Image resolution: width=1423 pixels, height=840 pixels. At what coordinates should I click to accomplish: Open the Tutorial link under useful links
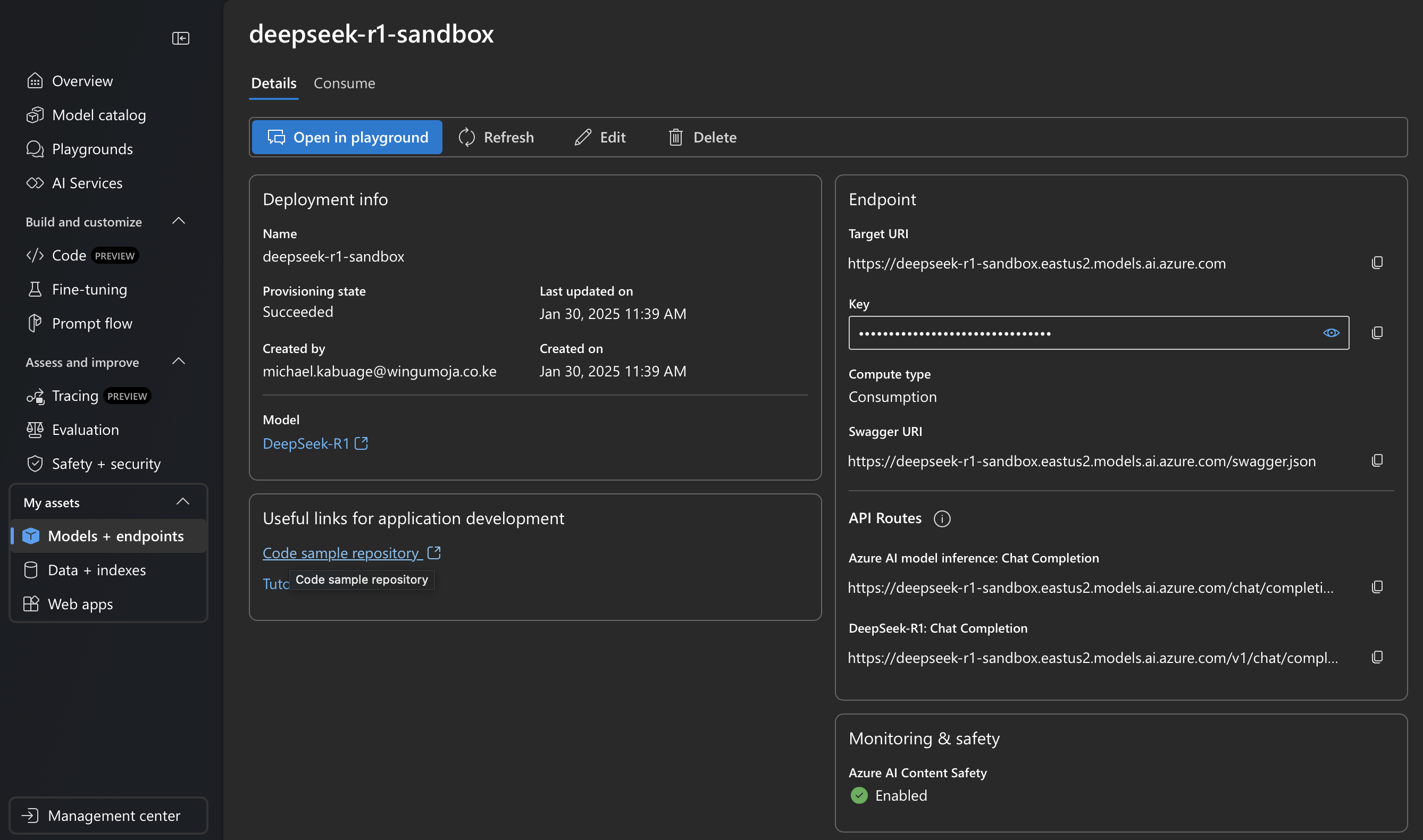[x=275, y=584]
